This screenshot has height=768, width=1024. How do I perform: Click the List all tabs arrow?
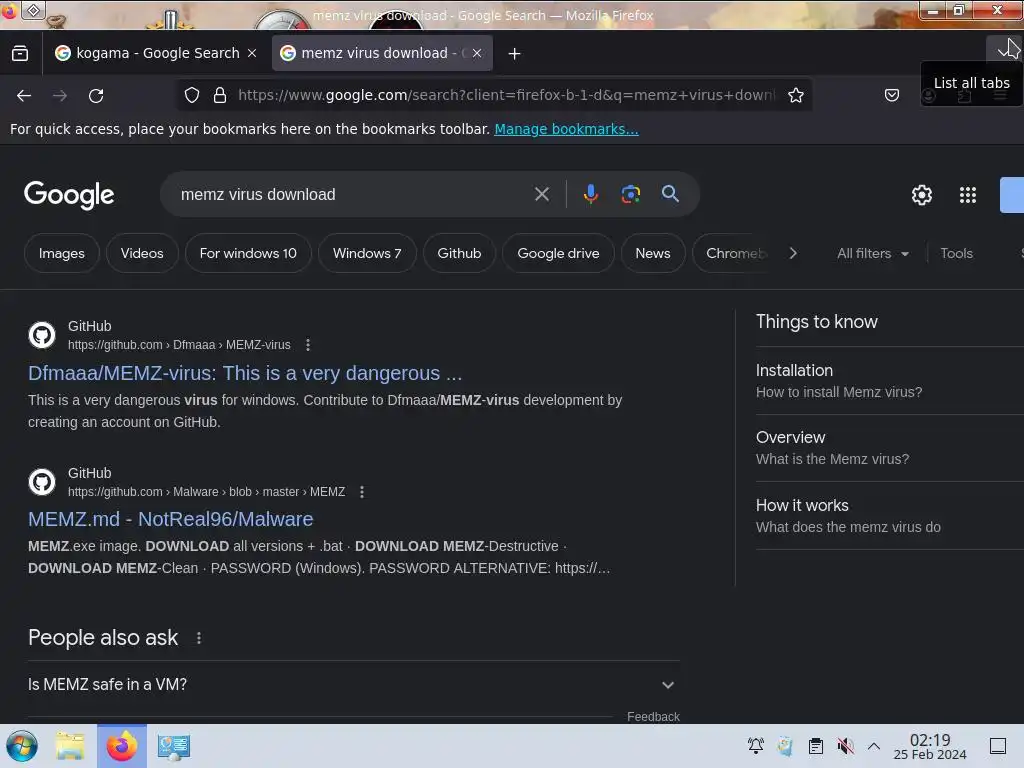(1004, 49)
